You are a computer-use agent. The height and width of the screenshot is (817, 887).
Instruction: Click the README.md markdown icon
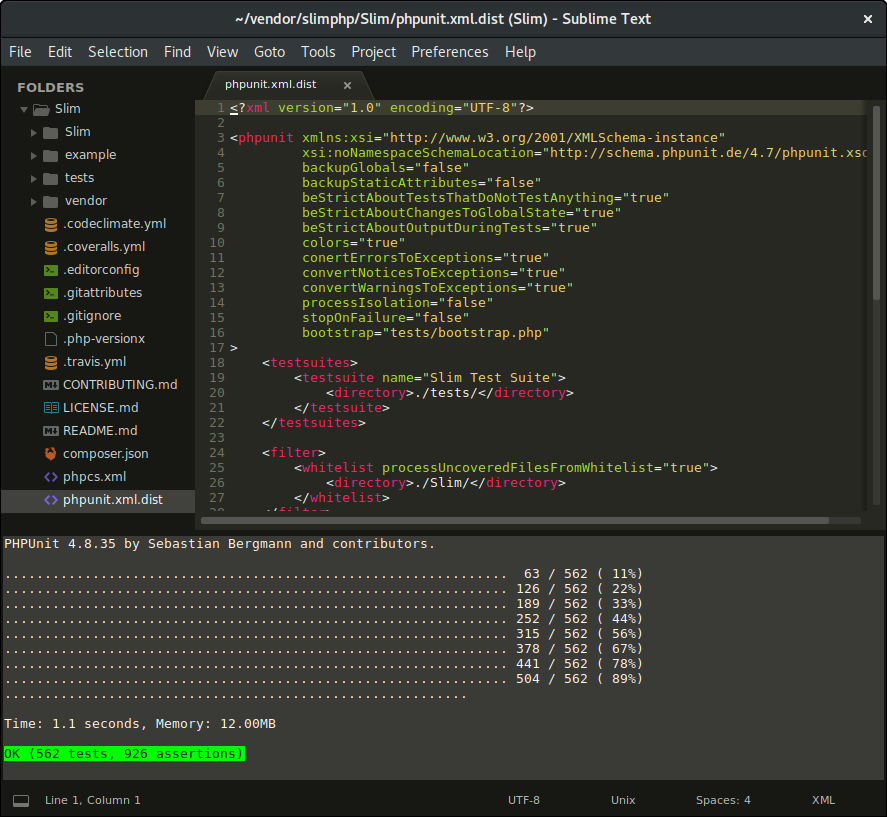tap(51, 431)
